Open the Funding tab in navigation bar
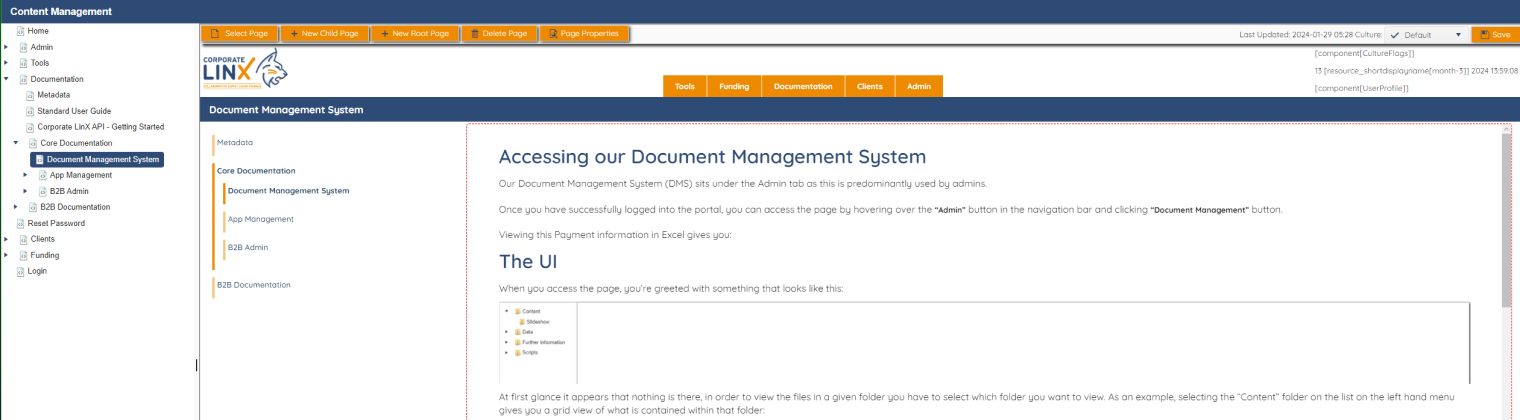This screenshot has height=420, width=1520. (735, 87)
